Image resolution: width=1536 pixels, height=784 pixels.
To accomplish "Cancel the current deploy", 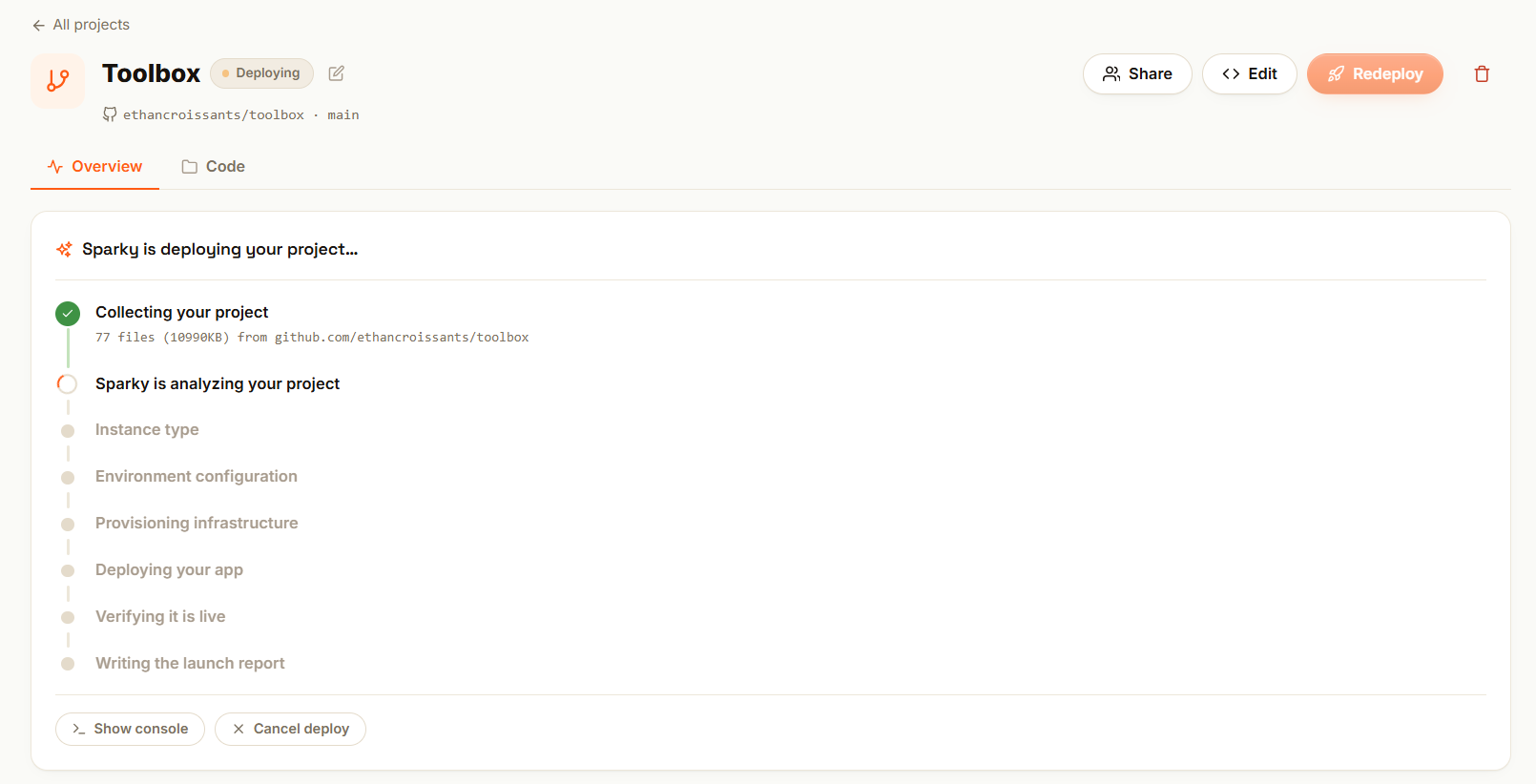I will (x=290, y=729).
